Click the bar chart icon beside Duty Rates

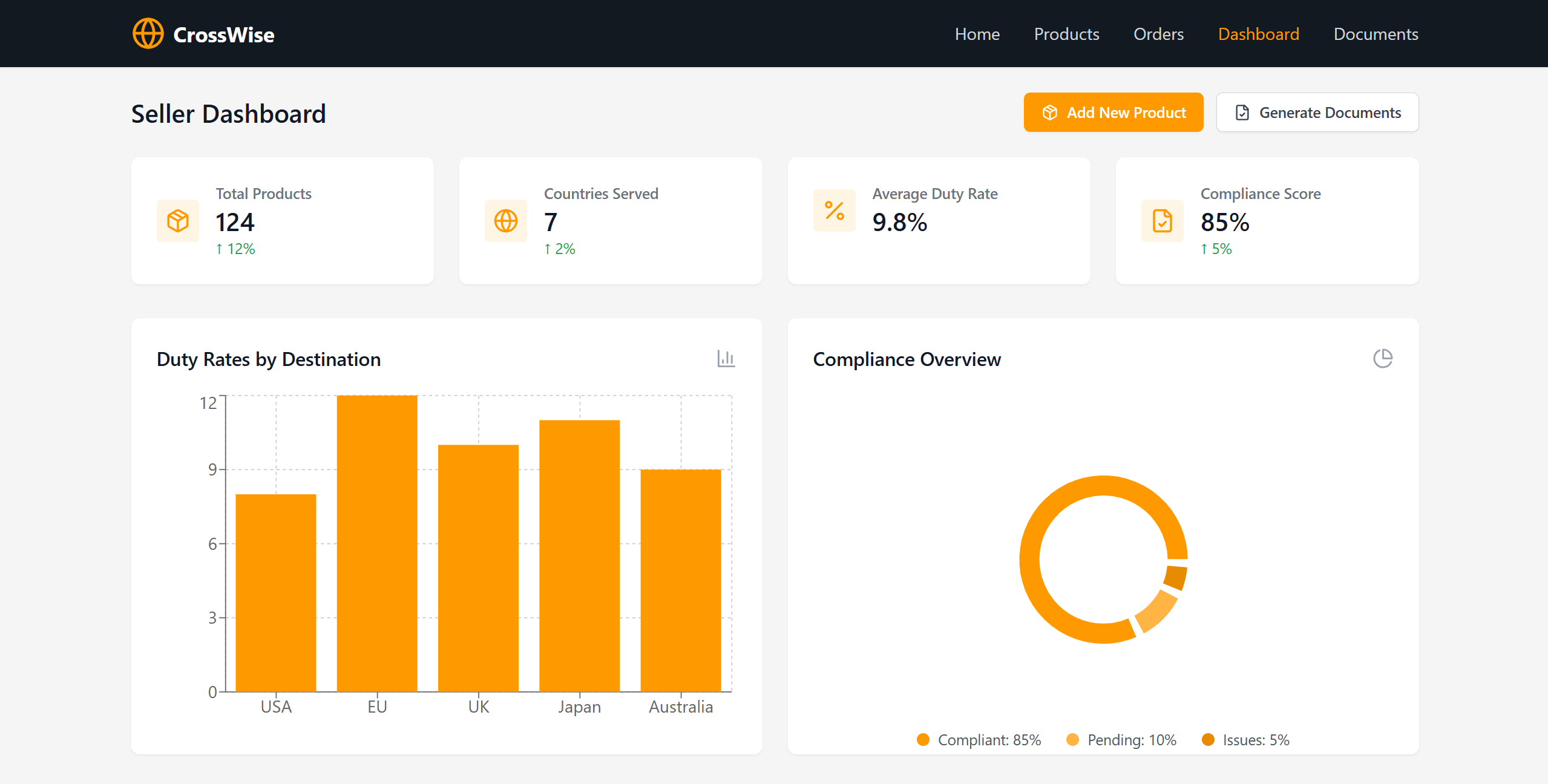726,359
